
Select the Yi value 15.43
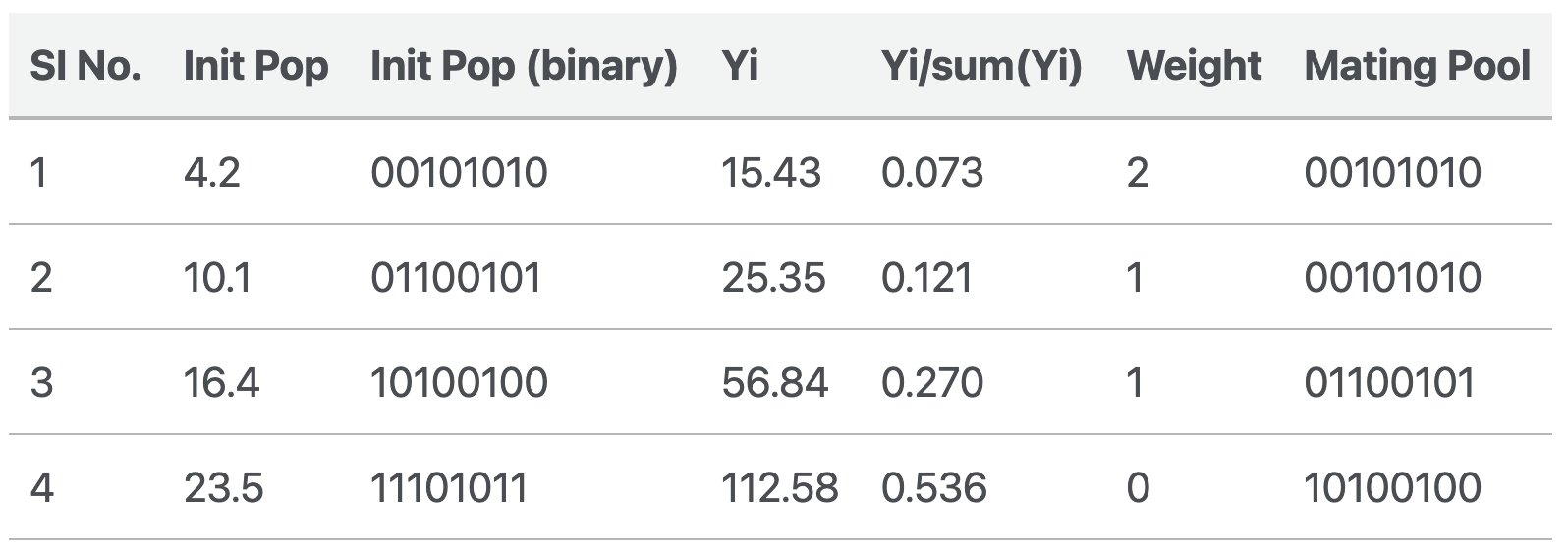[x=770, y=173]
